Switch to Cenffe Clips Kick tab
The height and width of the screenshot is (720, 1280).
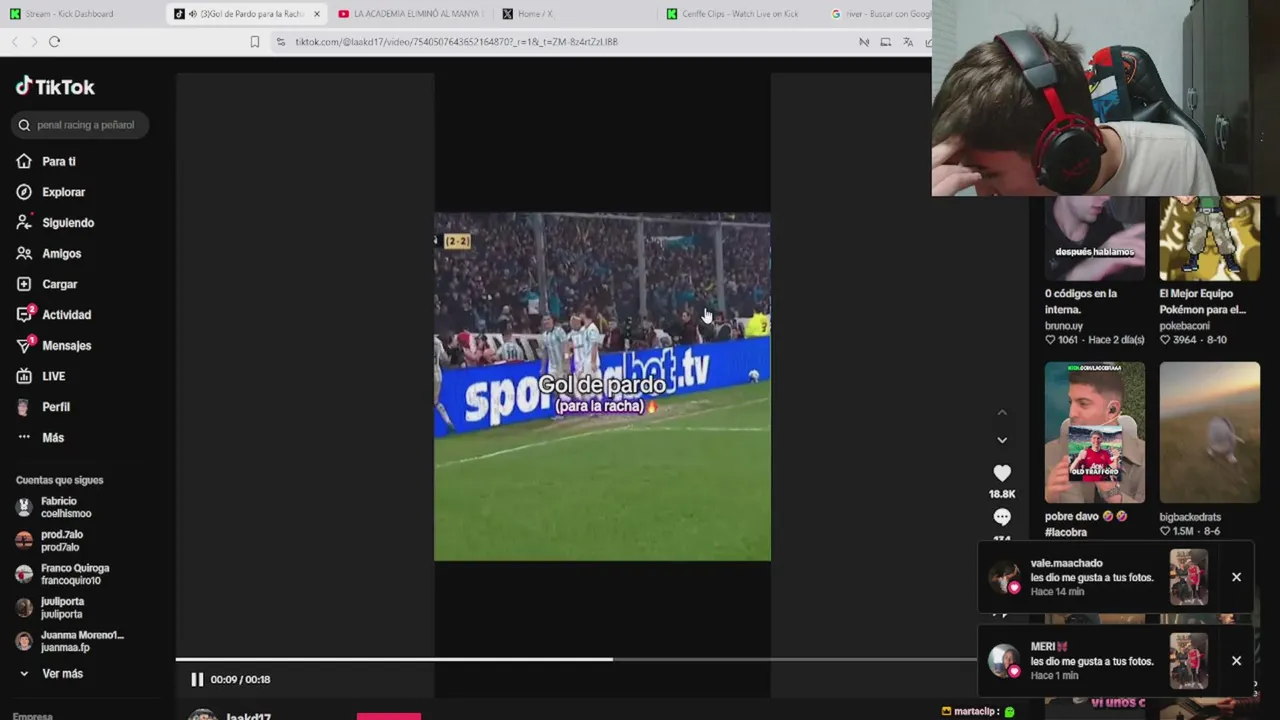740,14
